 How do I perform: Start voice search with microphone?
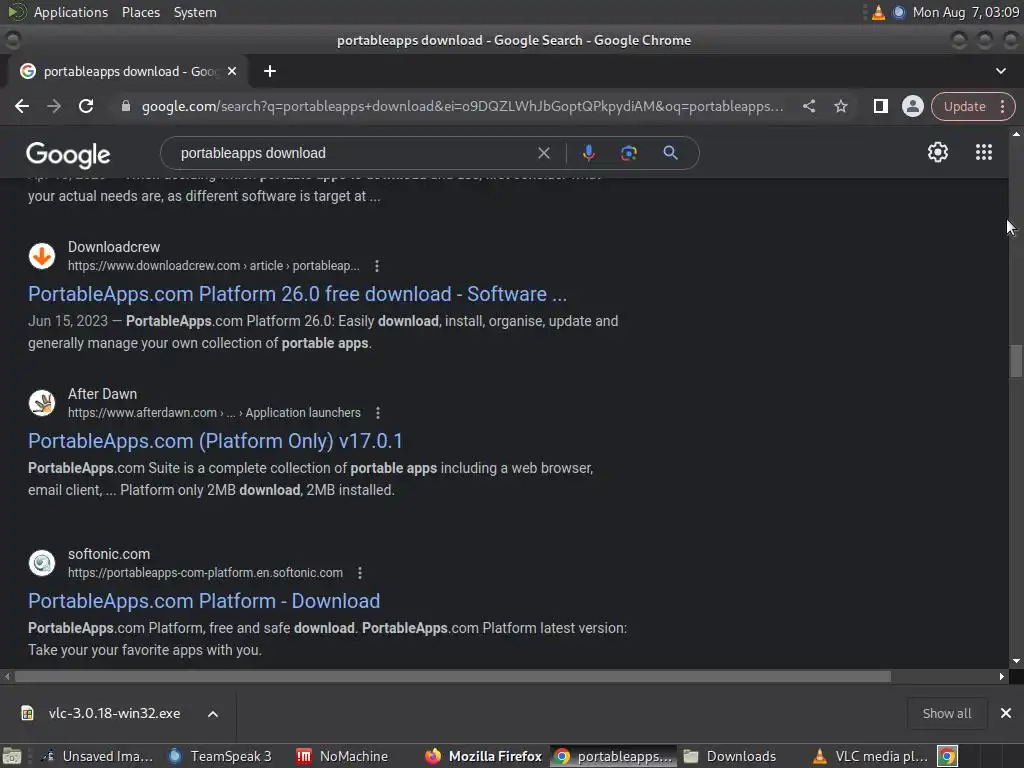pos(588,153)
